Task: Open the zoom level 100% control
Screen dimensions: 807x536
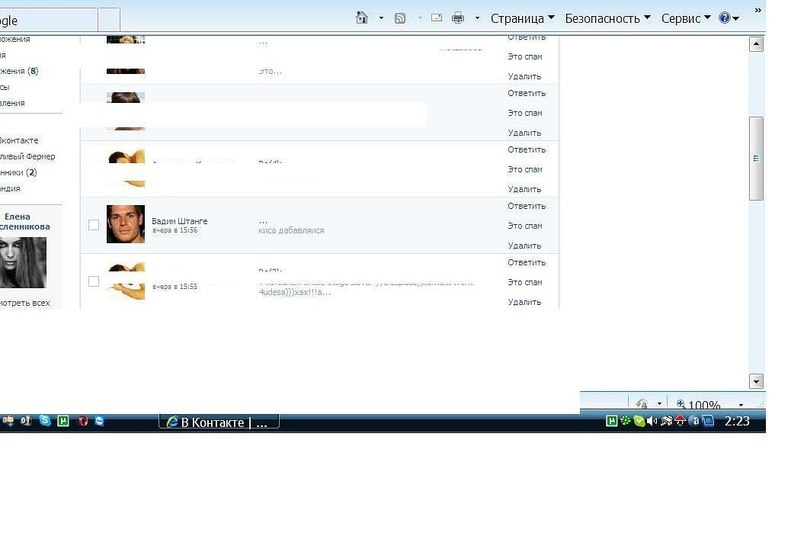Action: click(x=698, y=405)
